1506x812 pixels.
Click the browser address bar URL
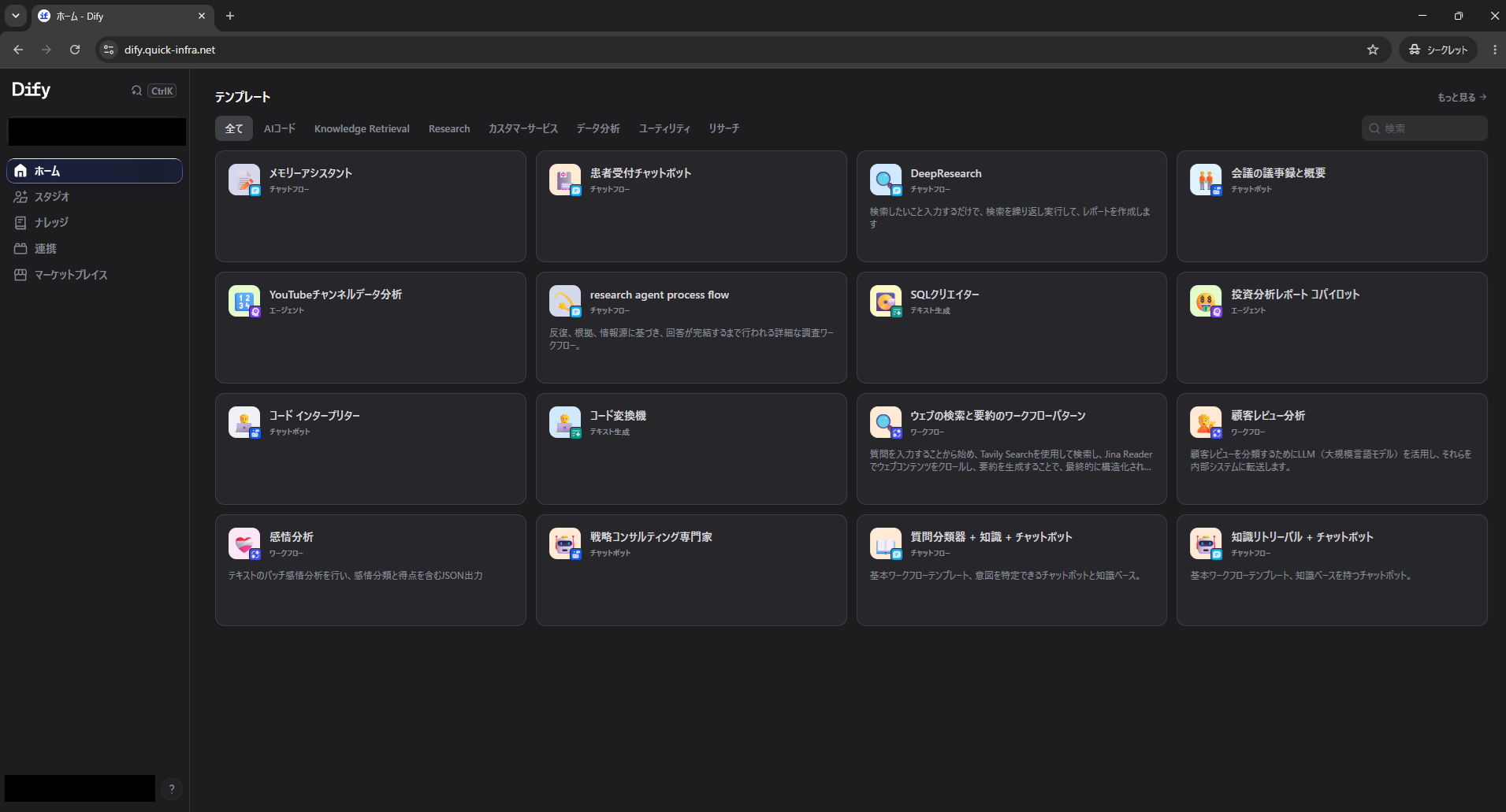pyautogui.click(x=169, y=50)
